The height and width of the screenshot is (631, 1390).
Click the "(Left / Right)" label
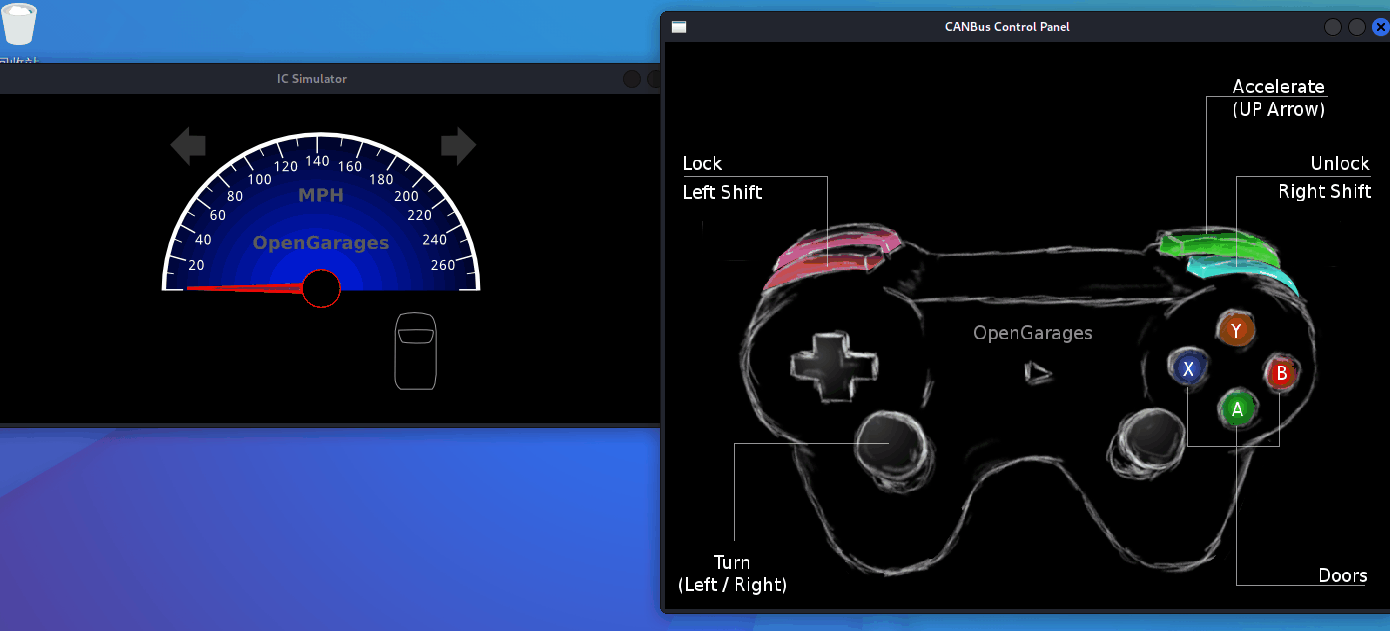732,585
